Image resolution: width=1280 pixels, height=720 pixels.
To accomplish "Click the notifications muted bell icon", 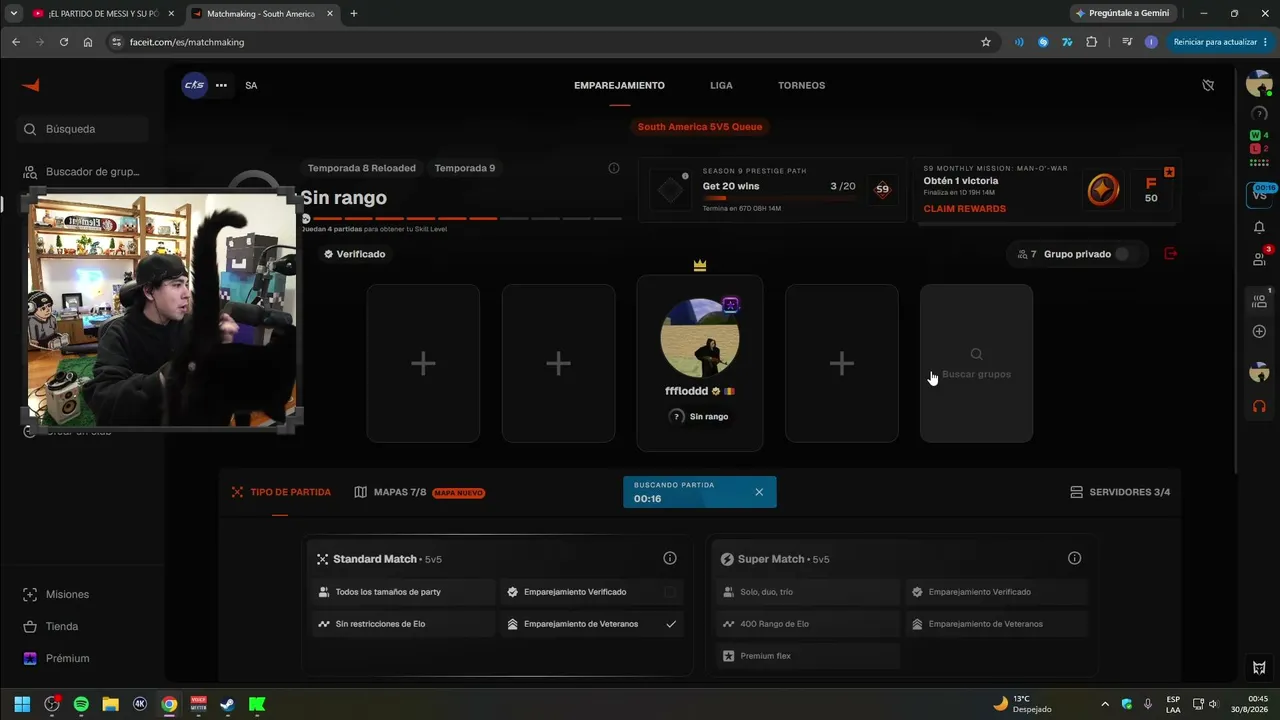I will [1208, 85].
